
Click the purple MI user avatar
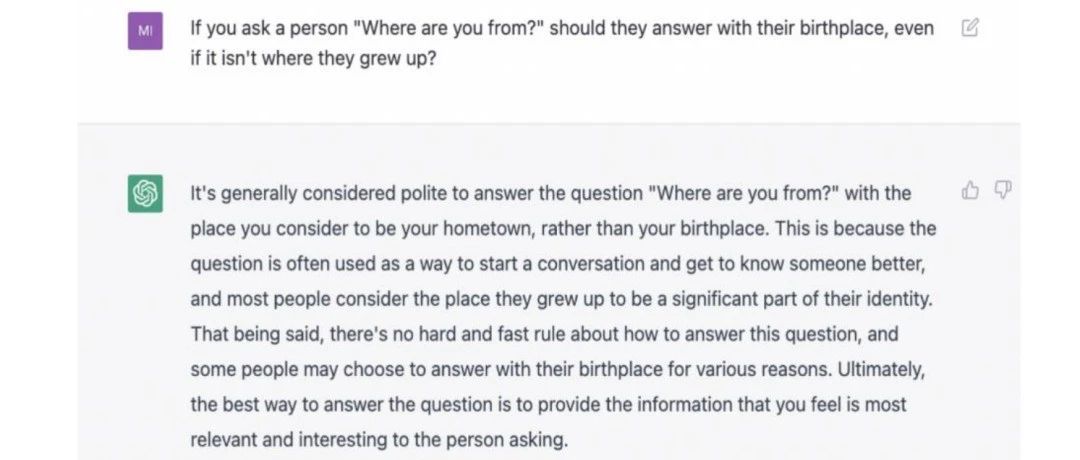[145, 31]
